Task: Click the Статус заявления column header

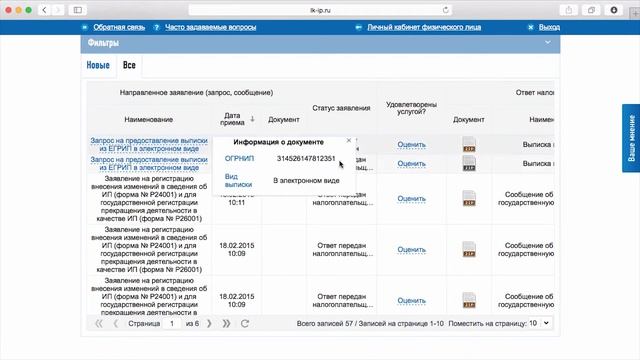Action: point(341,108)
